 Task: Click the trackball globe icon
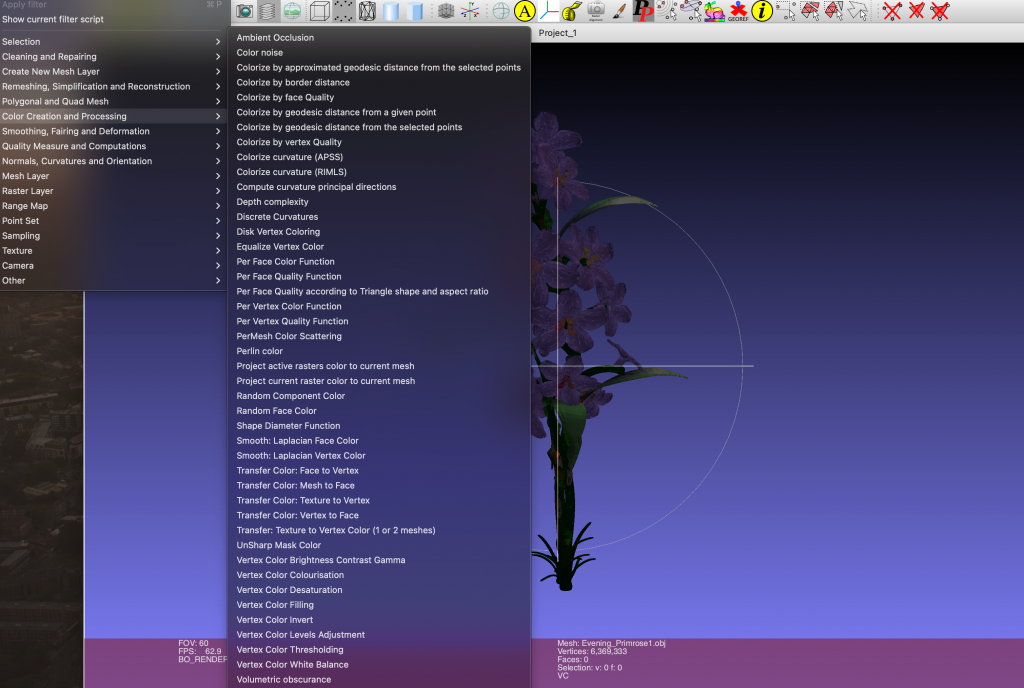[x=501, y=10]
